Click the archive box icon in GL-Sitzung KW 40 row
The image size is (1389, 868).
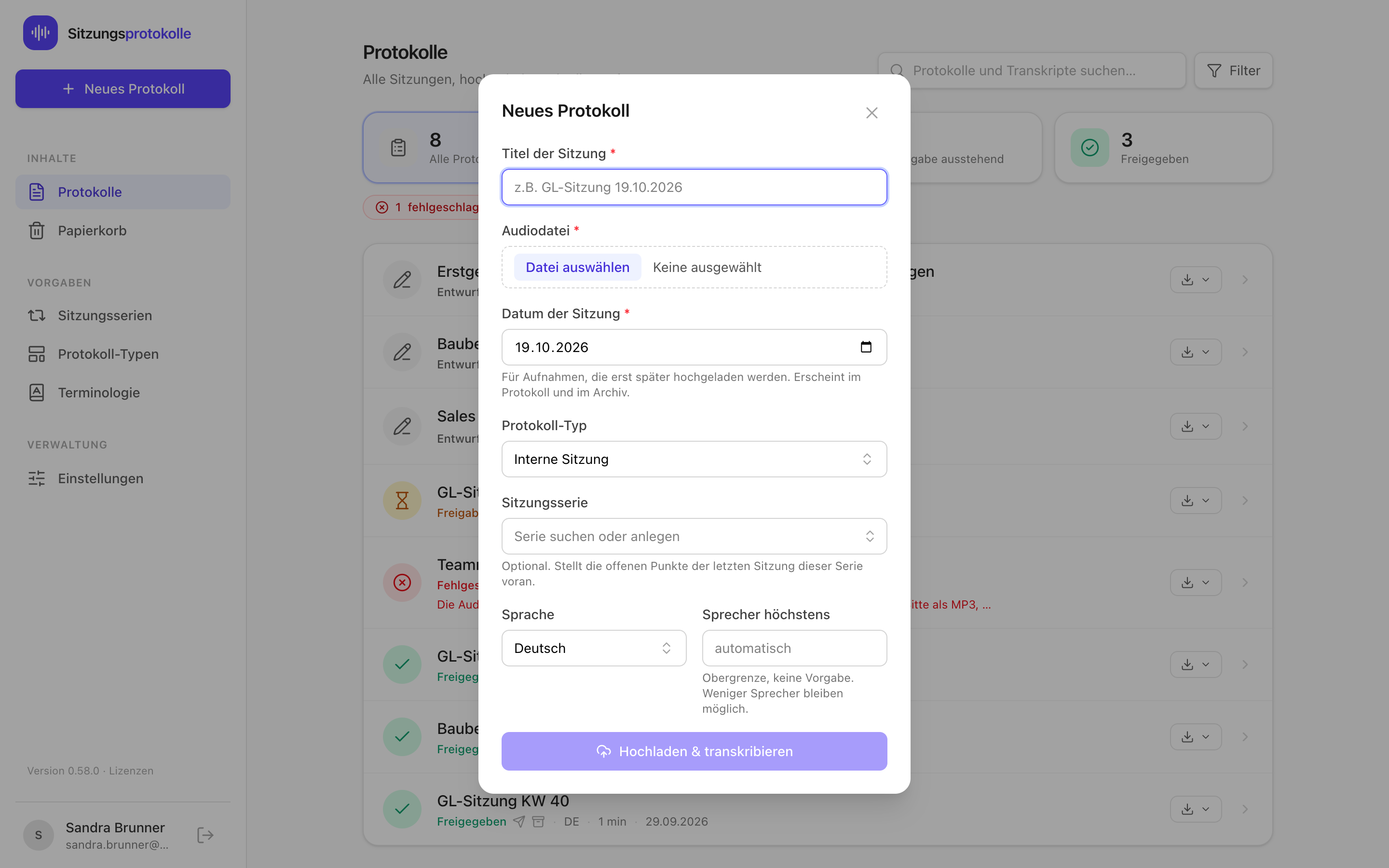point(538,822)
